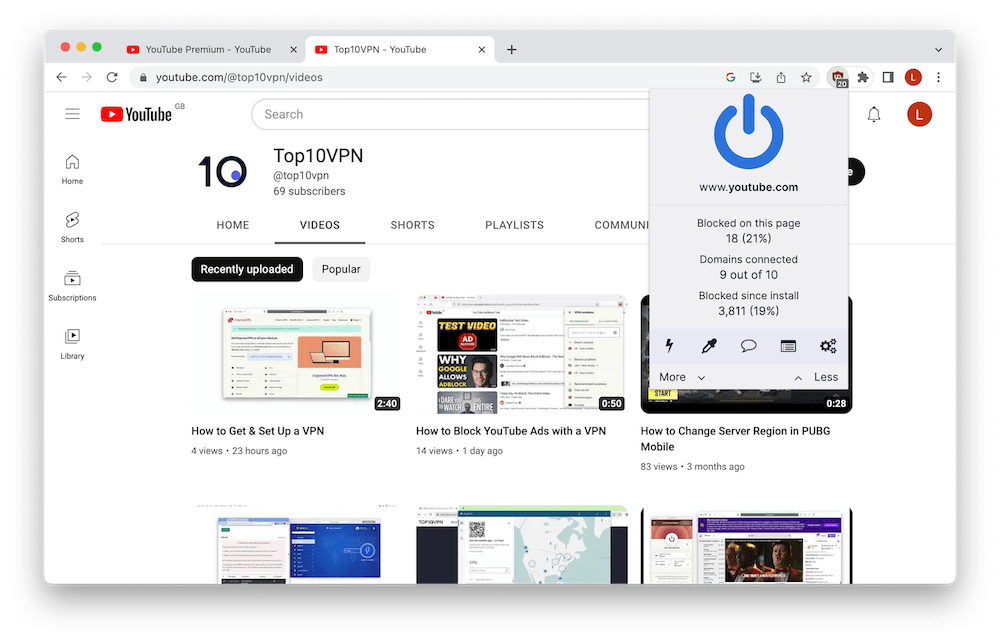Image resolution: width=1000 pixels, height=642 pixels.
Task: Click the @top10vpn channel handle
Action: point(301,175)
